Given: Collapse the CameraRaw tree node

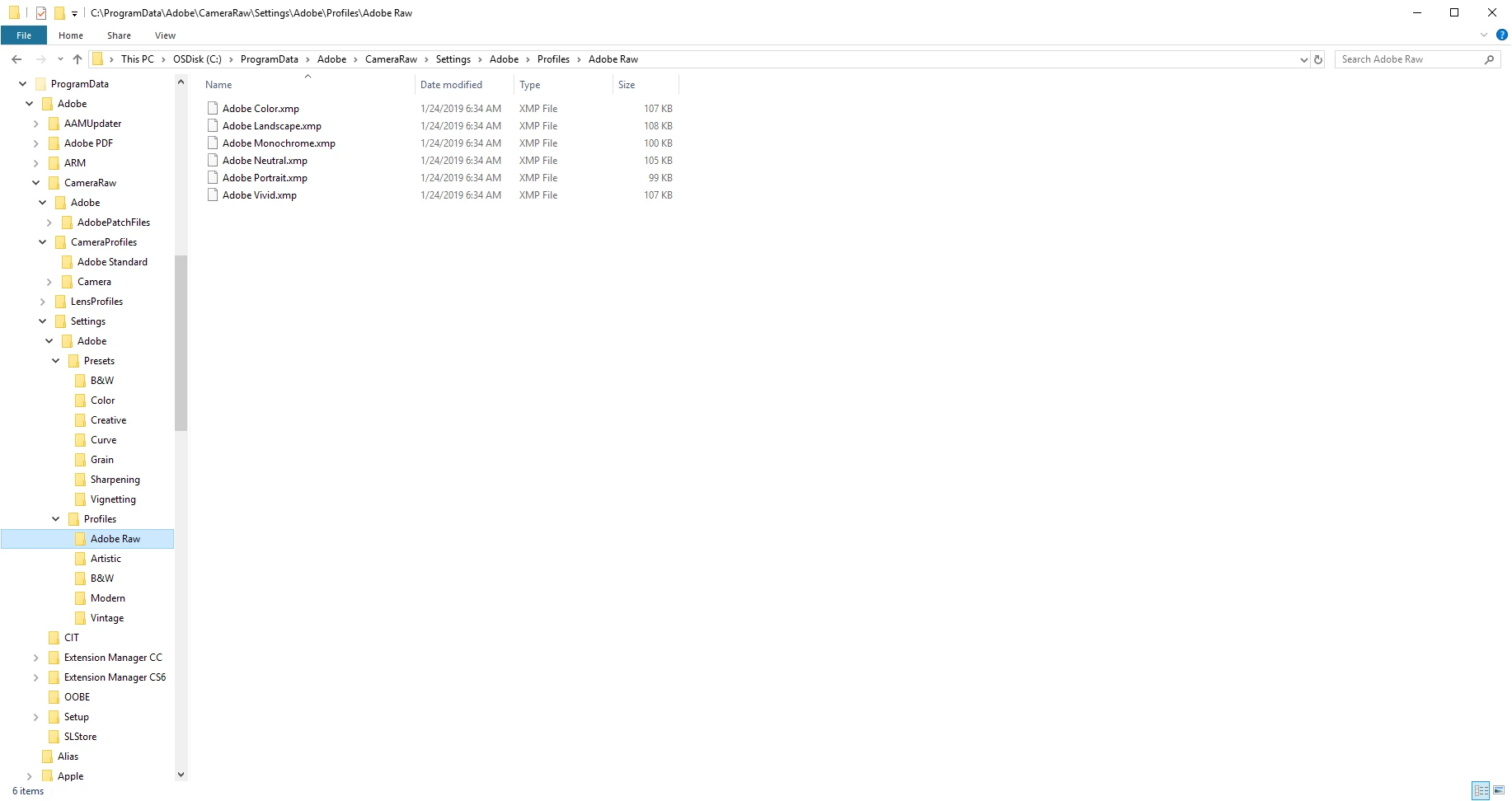Looking at the screenshot, I should pyautogui.click(x=35, y=183).
